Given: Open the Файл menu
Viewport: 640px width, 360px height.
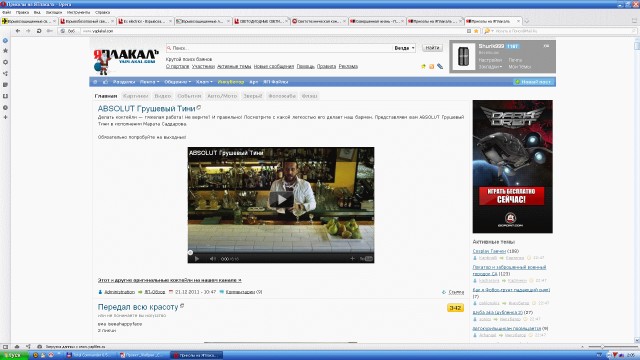Looking at the screenshot, I should click(x=7, y=13).
